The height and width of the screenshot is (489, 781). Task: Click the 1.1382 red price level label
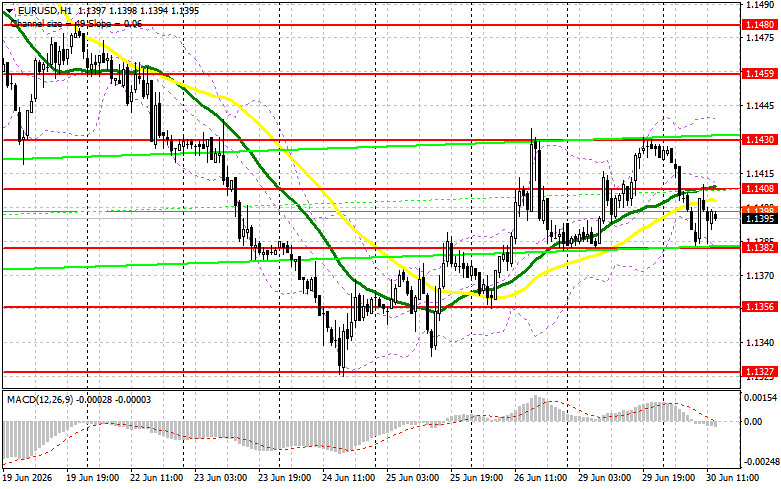pyautogui.click(x=760, y=247)
